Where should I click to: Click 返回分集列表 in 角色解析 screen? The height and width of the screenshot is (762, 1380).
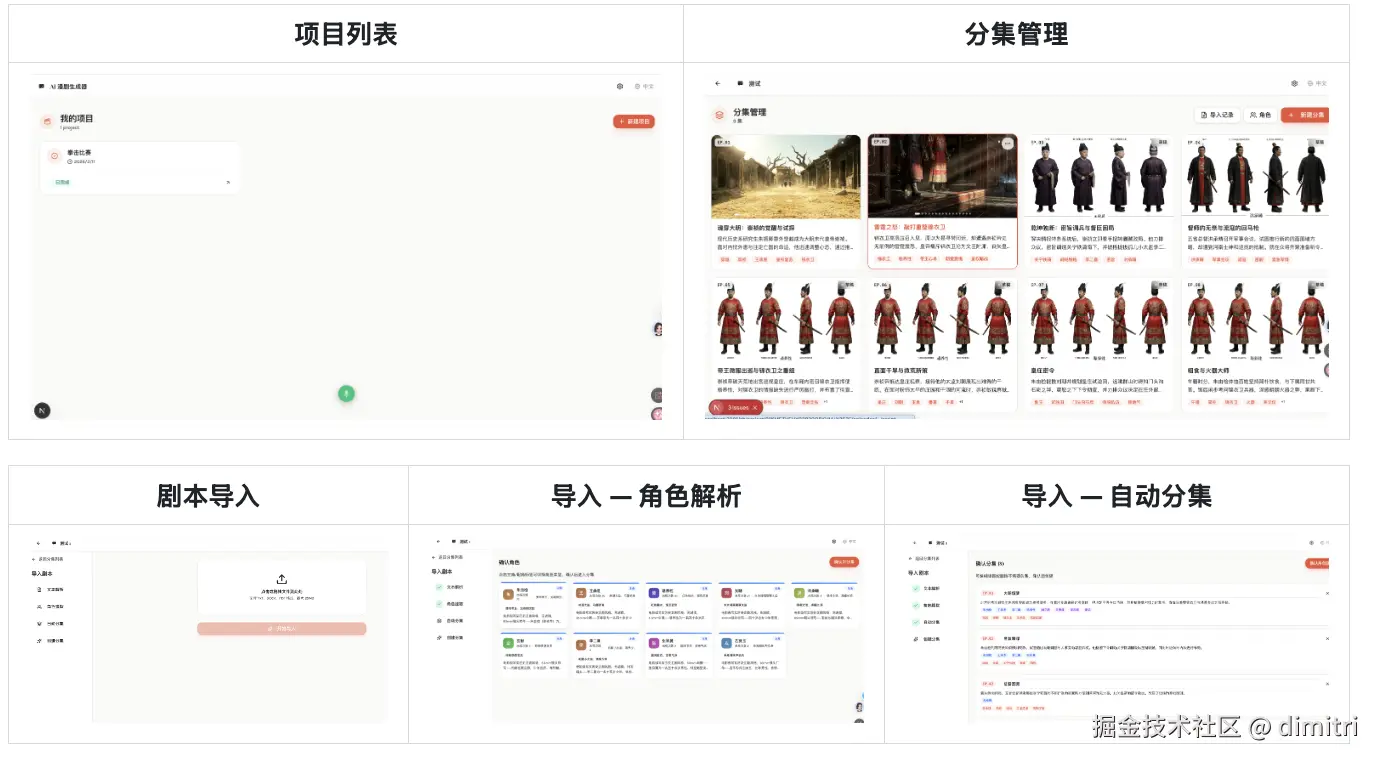[x=448, y=557]
